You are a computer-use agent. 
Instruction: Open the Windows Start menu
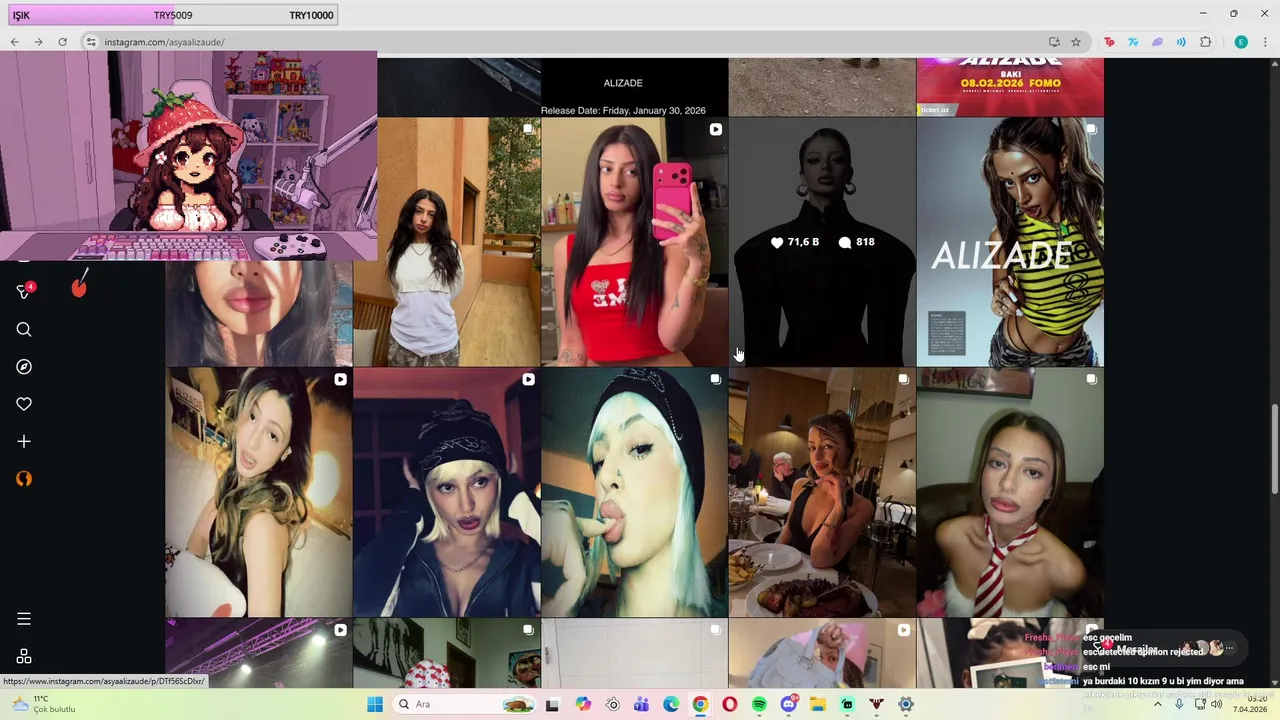375,704
